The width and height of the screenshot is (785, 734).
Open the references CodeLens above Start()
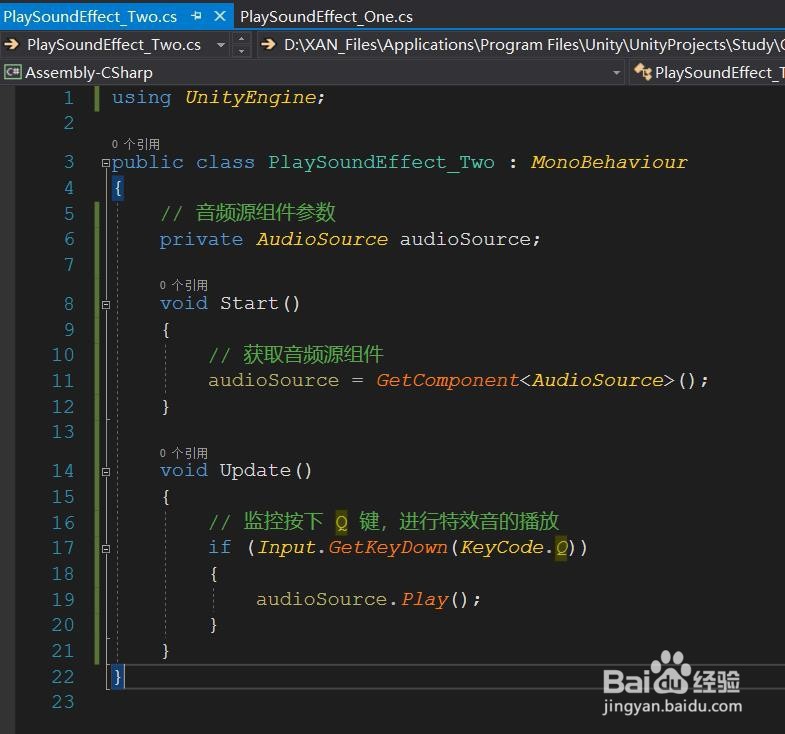(184, 285)
